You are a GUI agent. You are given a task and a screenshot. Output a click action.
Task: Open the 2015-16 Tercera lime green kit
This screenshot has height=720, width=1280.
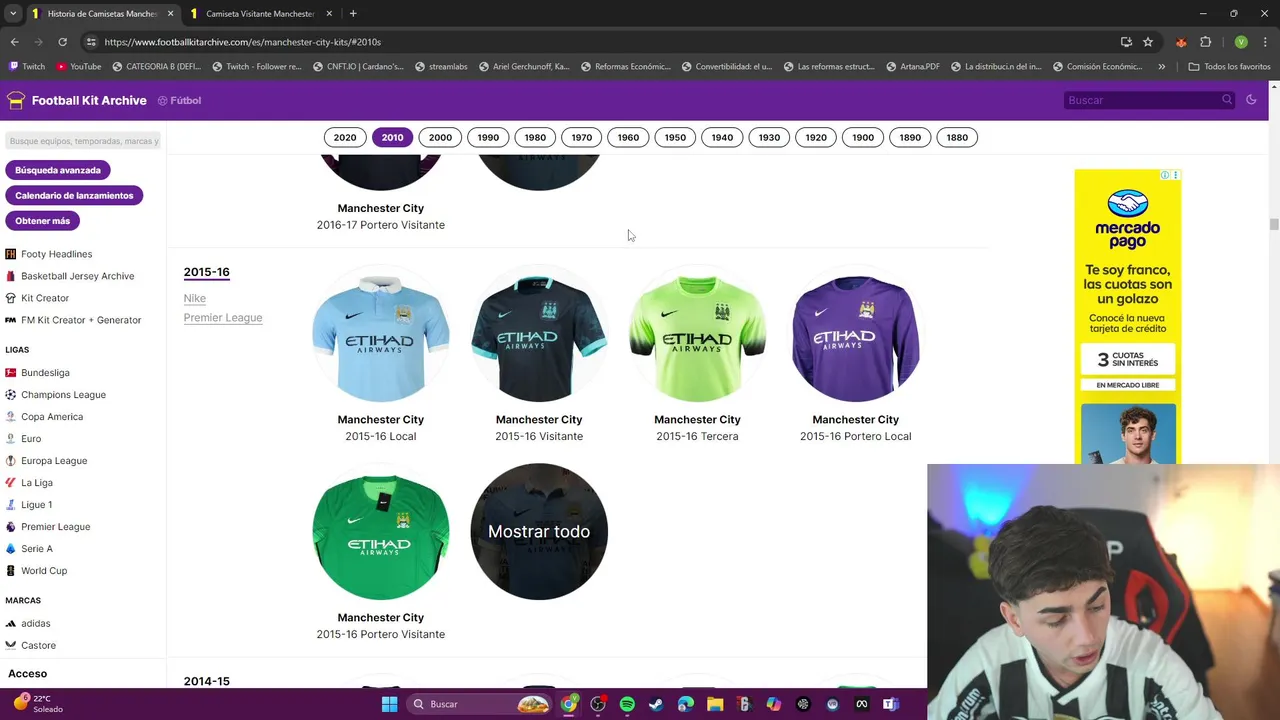pos(697,334)
